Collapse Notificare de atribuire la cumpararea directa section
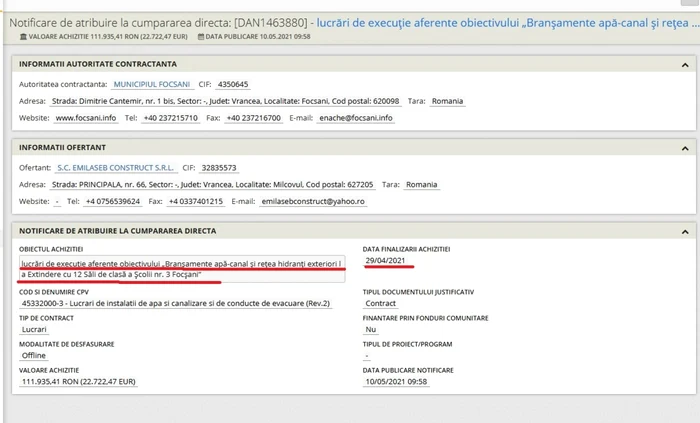The height and width of the screenshot is (423, 700). pos(685,232)
